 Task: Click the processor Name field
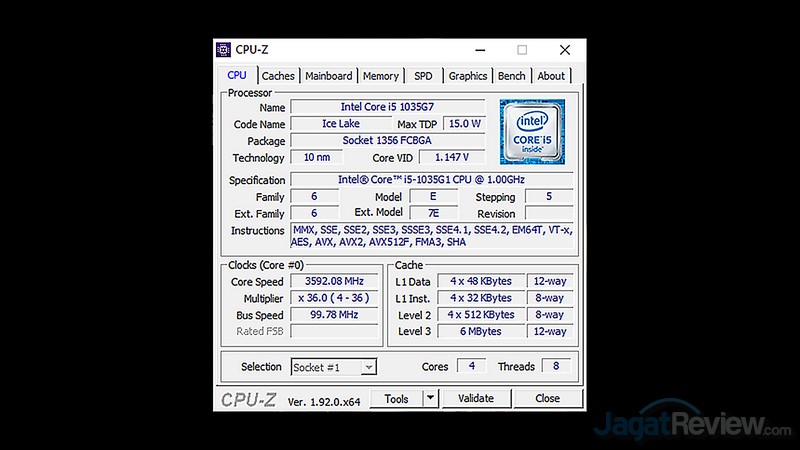387,107
